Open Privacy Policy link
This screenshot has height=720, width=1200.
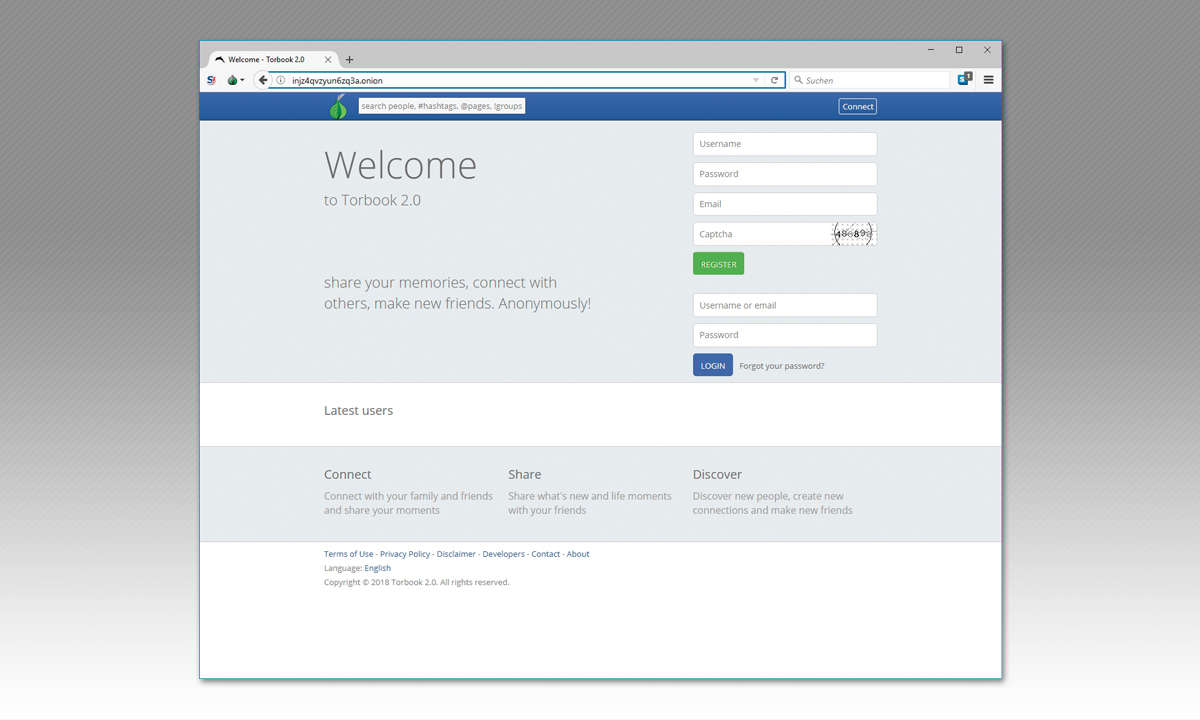pyautogui.click(x=405, y=554)
